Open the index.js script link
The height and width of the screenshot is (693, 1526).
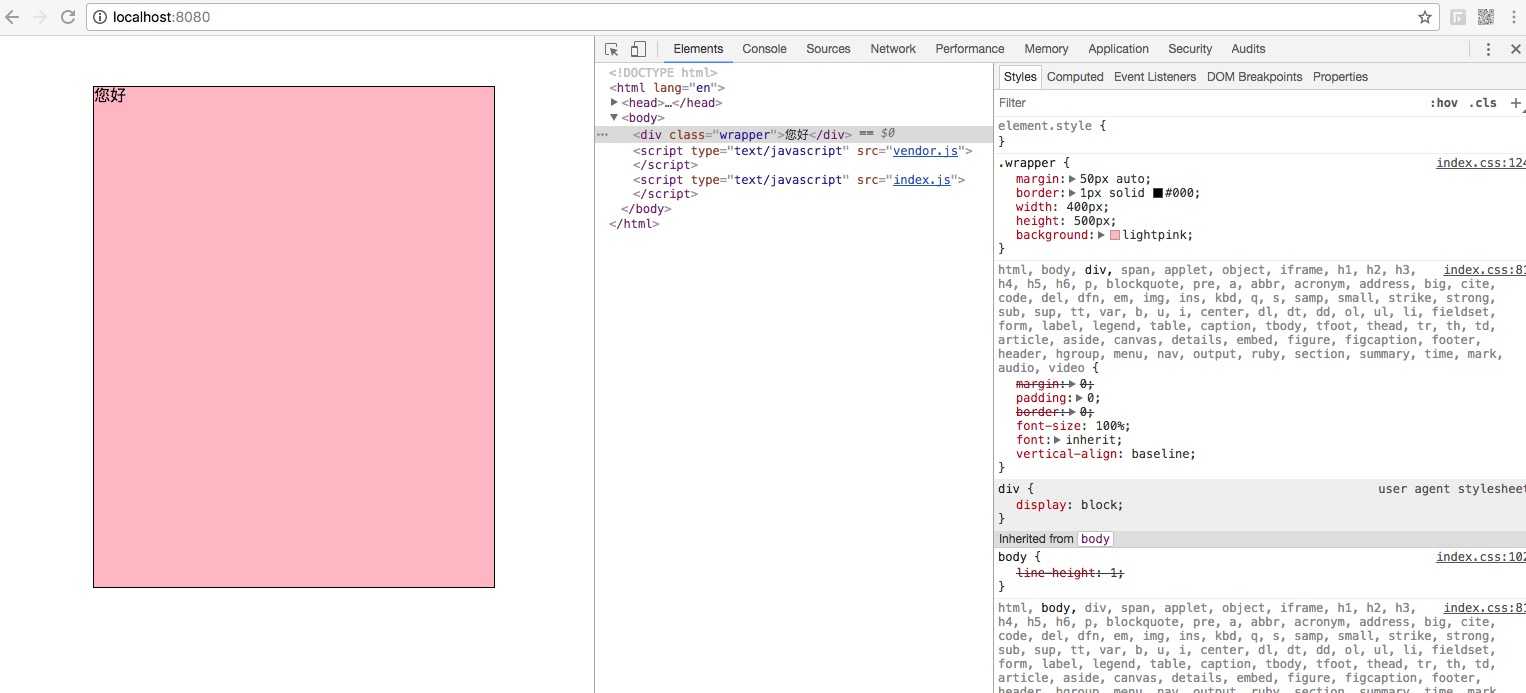[921, 180]
